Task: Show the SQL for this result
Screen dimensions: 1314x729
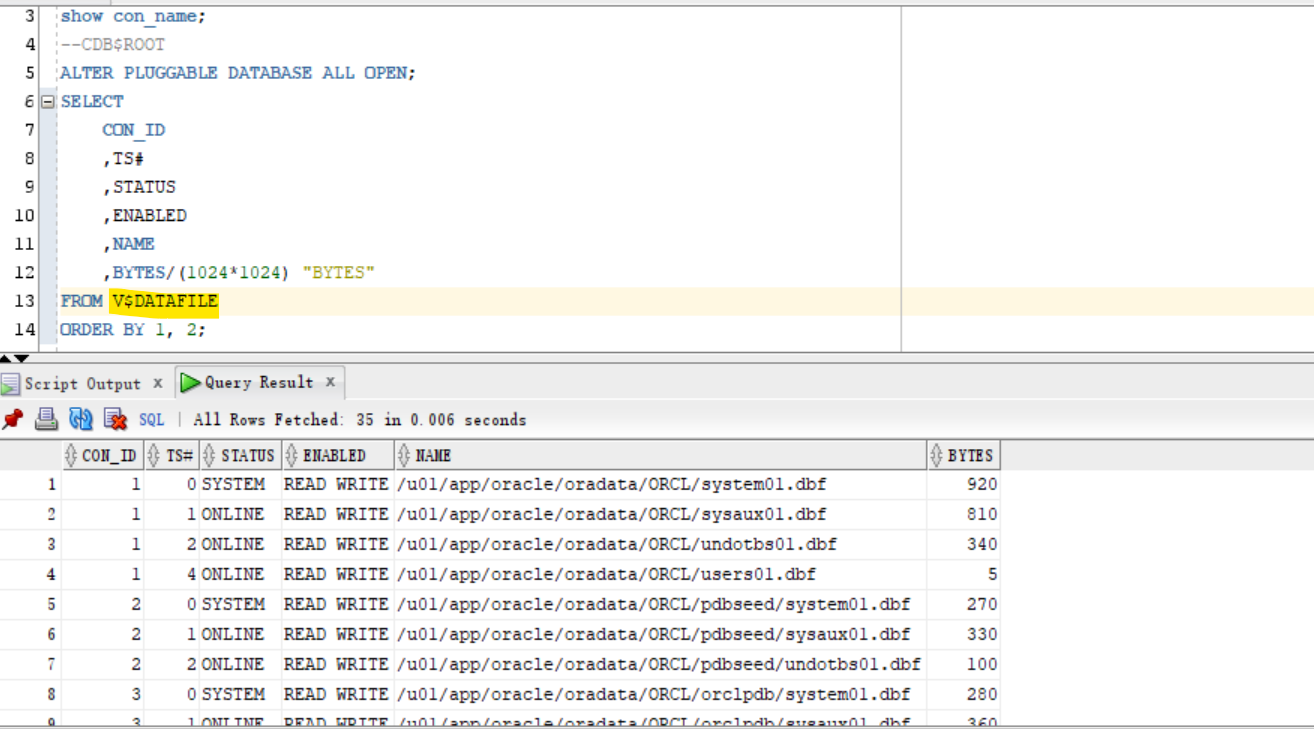Action: [151, 420]
